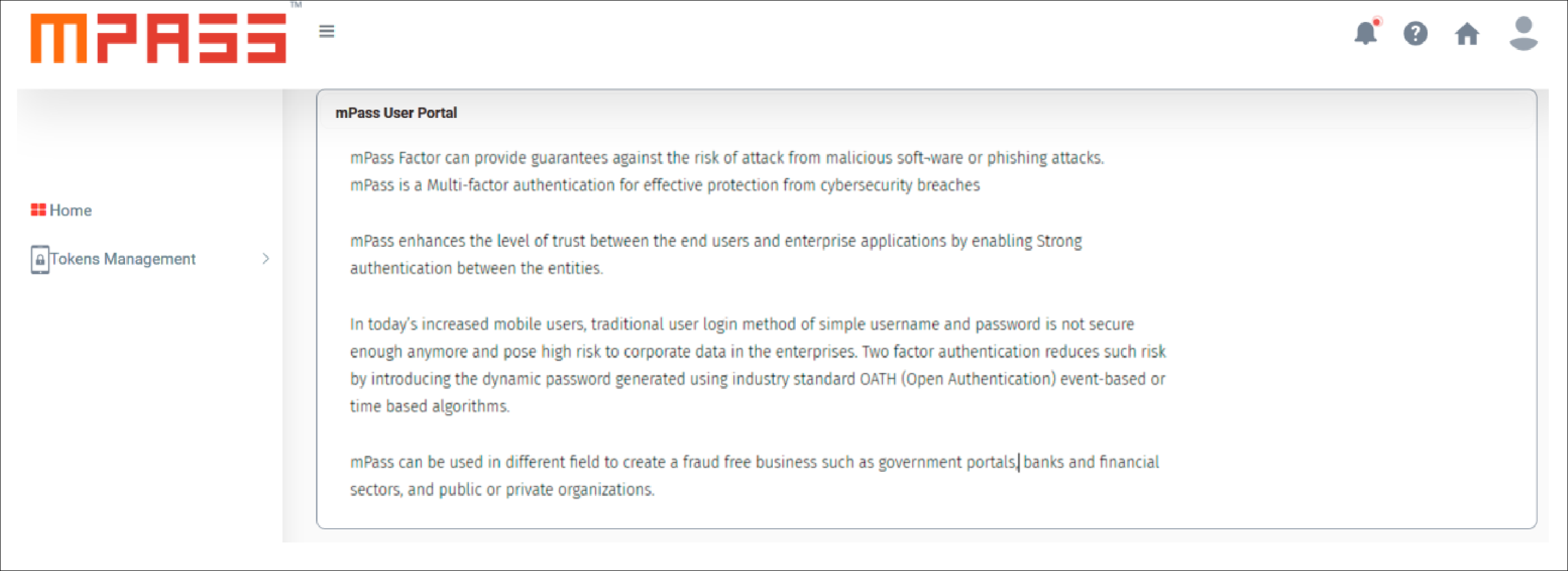Click the red notification badge dot
Image resolution: width=1568 pixels, height=571 pixels.
tap(1376, 22)
